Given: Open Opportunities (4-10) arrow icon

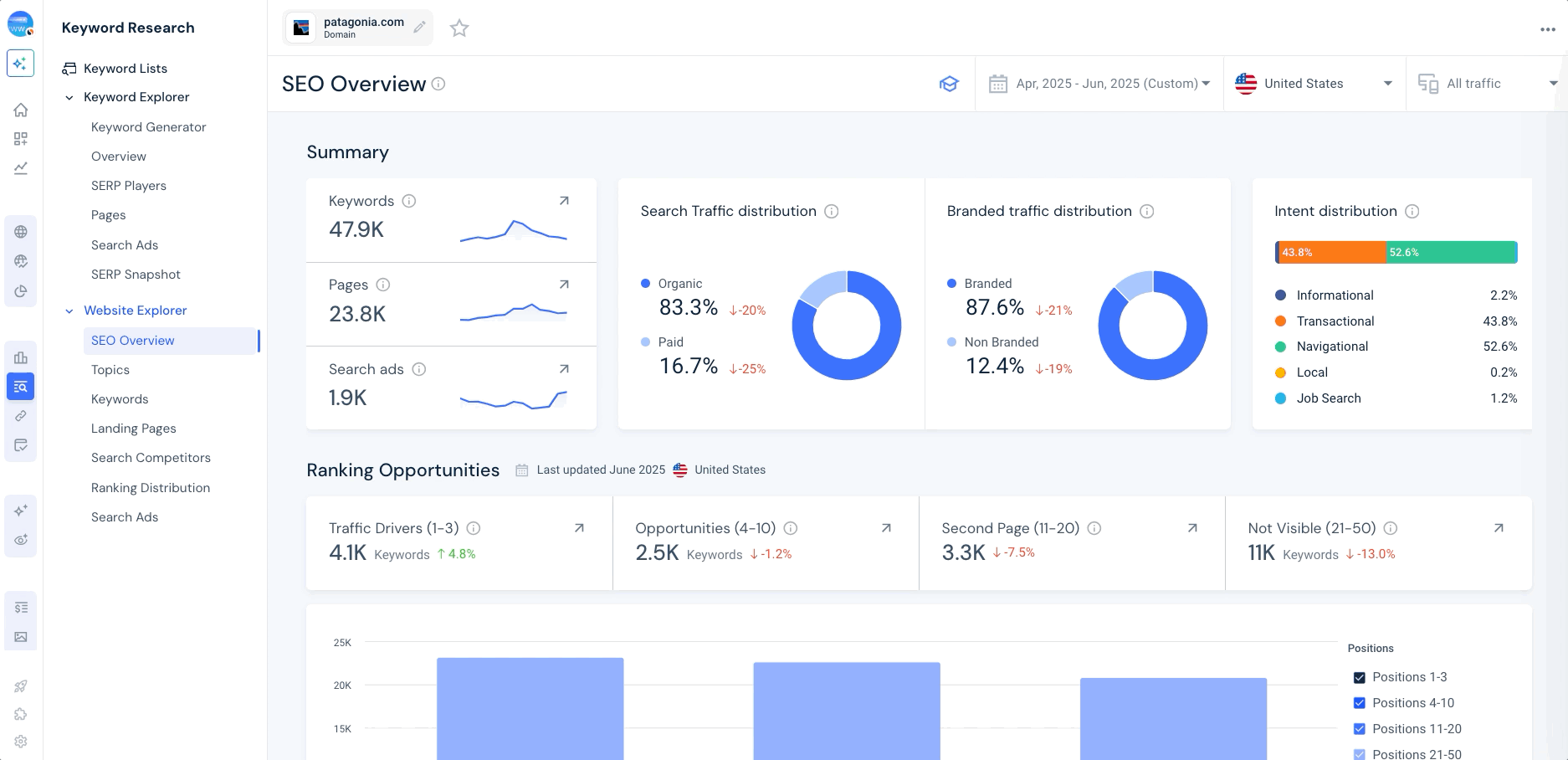Looking at the screenshot, I should pyautogui.click(x=886, y=528).
